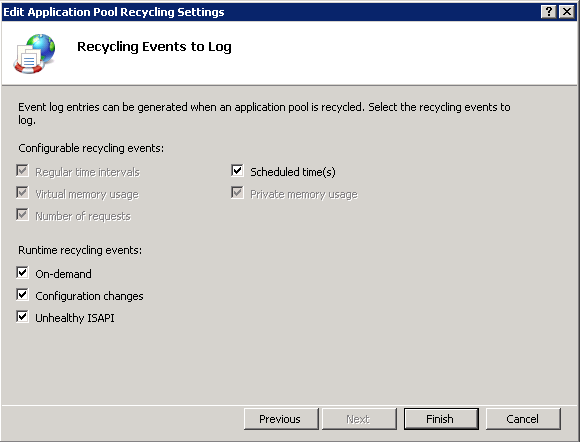Cancel the recycling settings wizard
Image resolution: width=580 pixels, height=442 pixels.
[x=523, y=419]
